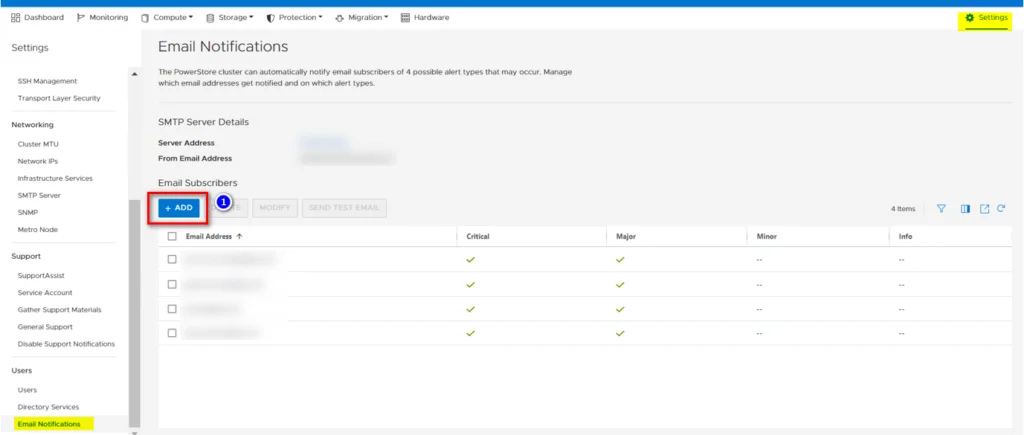
Task: Open the Dashboard view
Action: coord(37,18)
